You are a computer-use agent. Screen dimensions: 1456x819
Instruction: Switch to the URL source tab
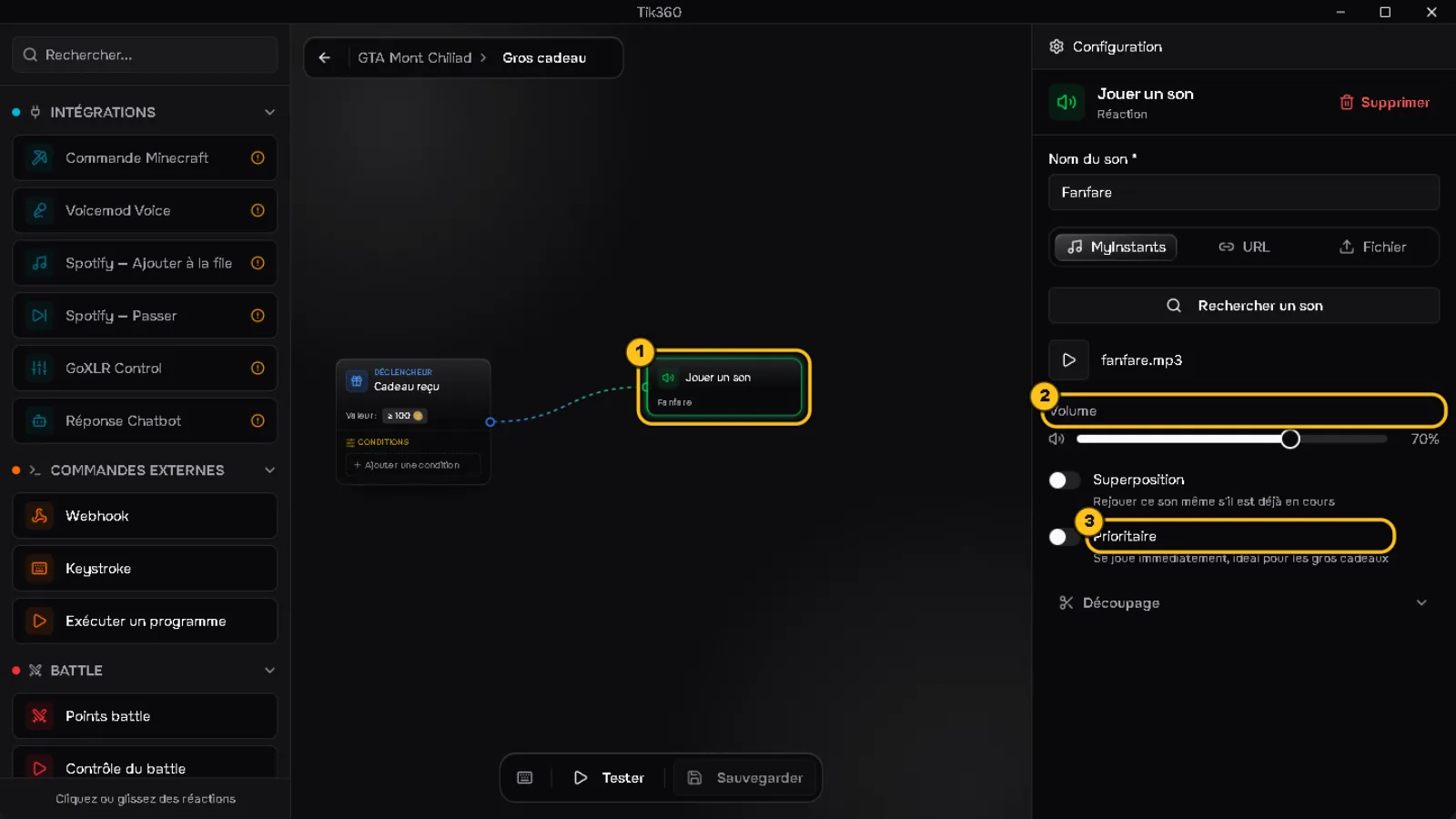point(1243,247)
